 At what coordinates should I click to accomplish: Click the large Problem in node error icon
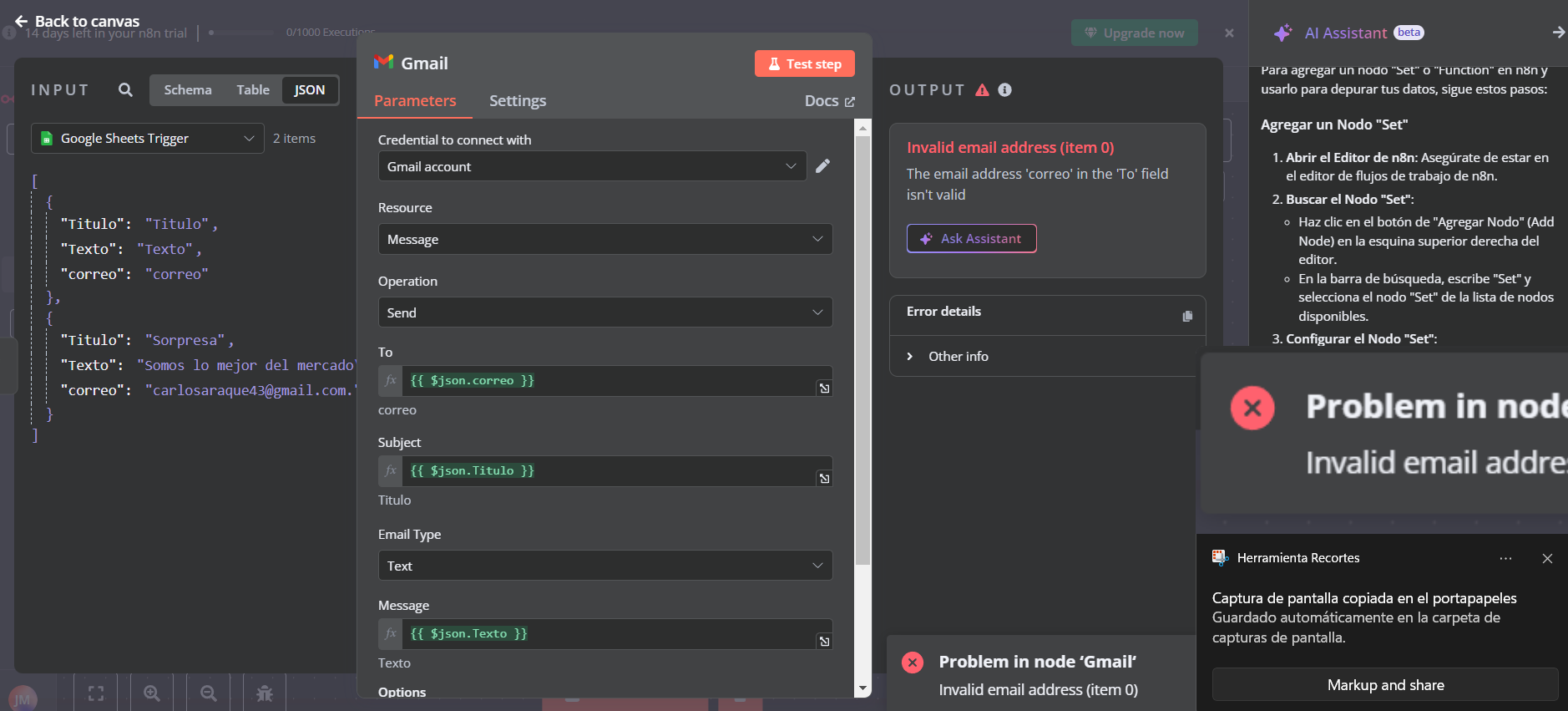point(1252,408)
